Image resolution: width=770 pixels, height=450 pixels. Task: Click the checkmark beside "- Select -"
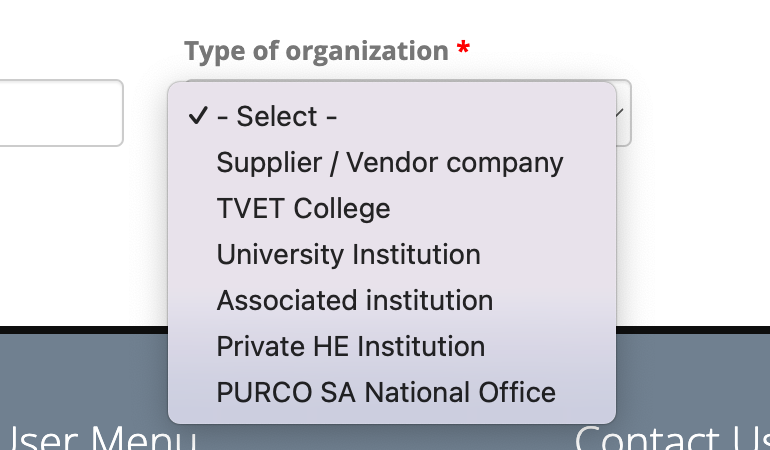tap(197, 117)
